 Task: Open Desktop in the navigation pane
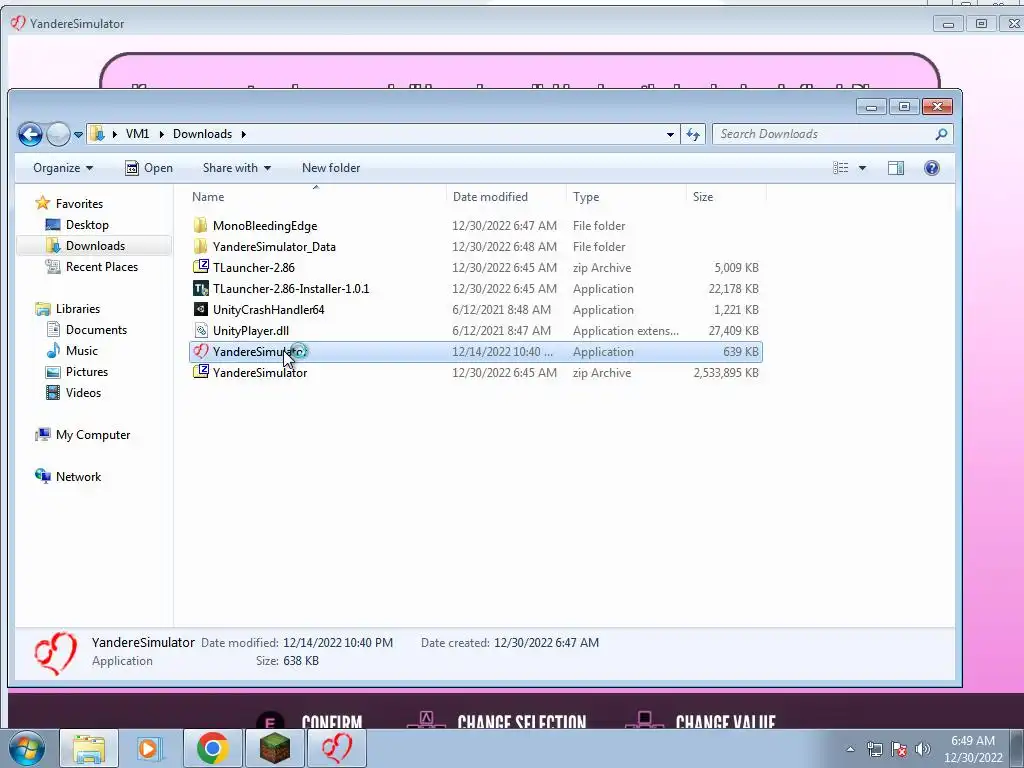tap(87, 225)
